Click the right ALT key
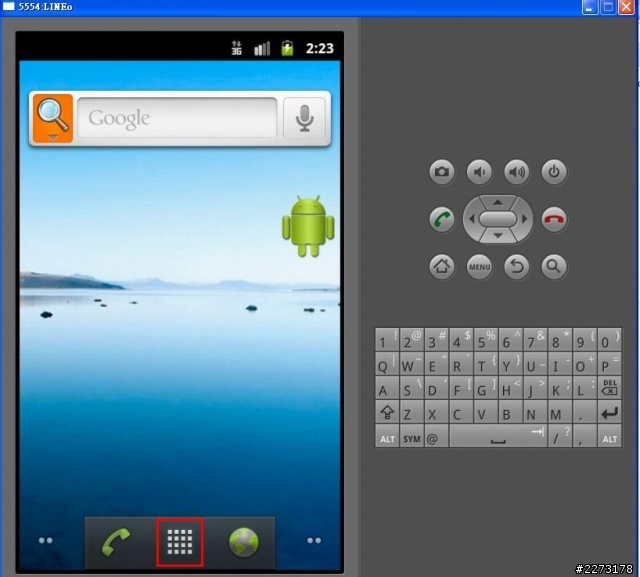This screenshot has width=640, height=577. click(609, 436)
